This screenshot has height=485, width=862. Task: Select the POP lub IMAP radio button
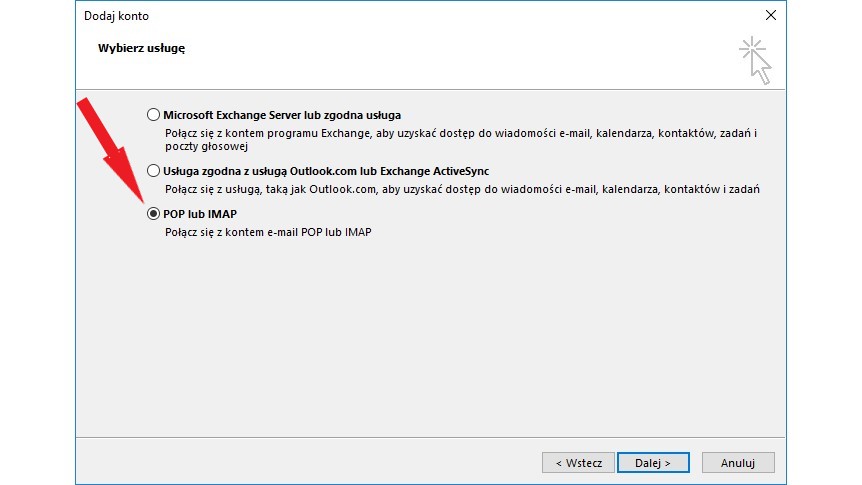pyautogui.click(x=153, y=213)
